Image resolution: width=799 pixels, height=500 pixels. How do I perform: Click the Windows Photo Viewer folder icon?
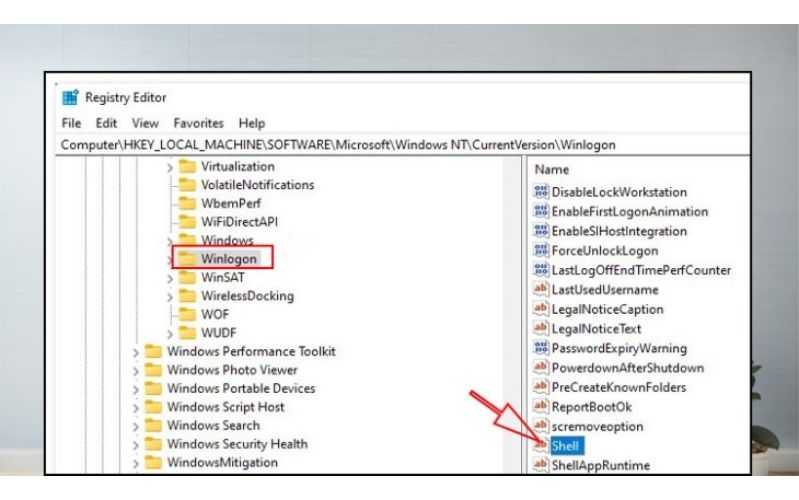(x=153, y=370)
